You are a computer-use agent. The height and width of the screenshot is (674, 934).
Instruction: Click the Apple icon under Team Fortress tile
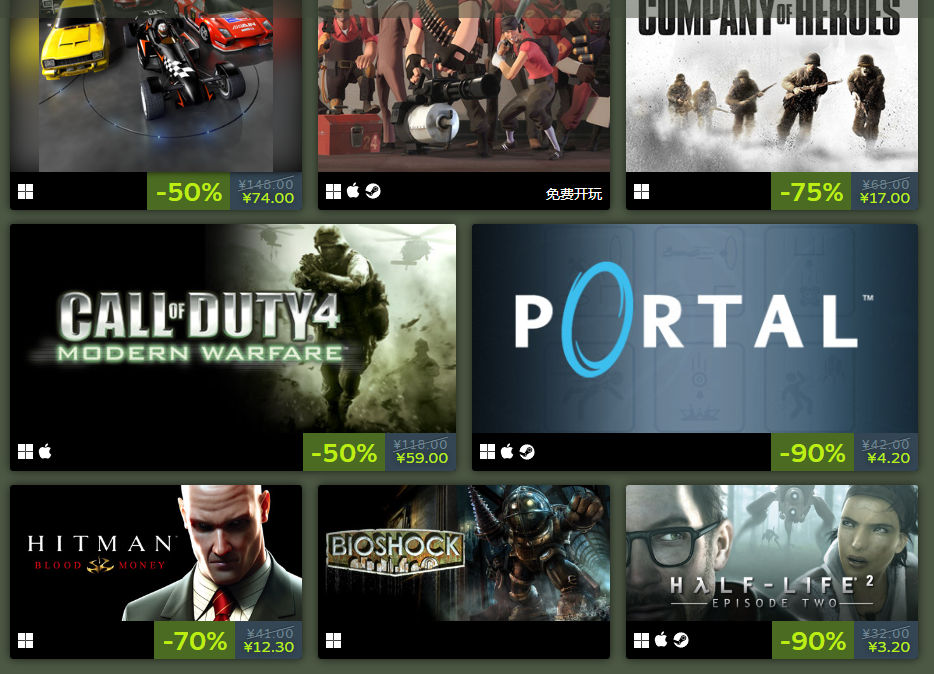coord(353,191)
